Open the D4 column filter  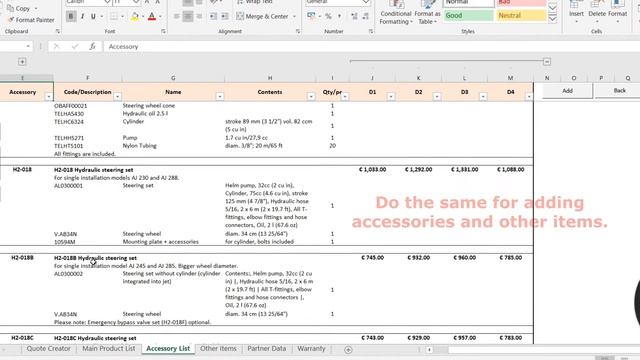(x=529, y=96)
